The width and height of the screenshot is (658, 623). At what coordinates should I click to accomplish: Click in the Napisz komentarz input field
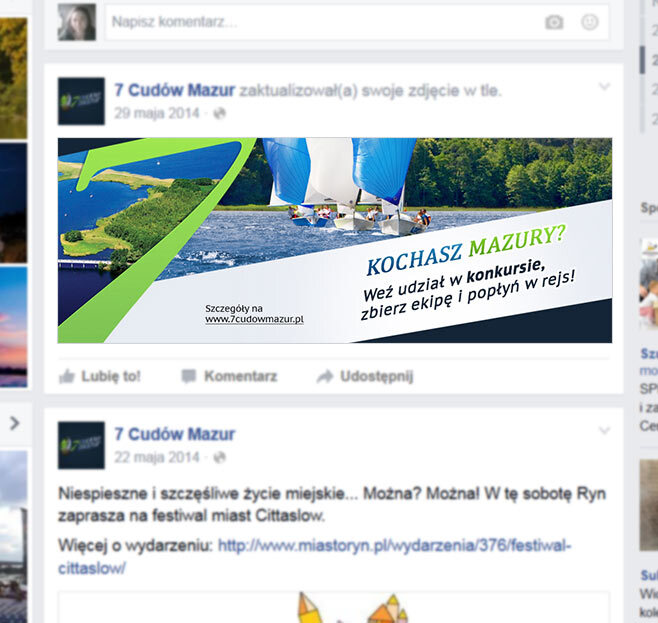[x=357, y=22]
